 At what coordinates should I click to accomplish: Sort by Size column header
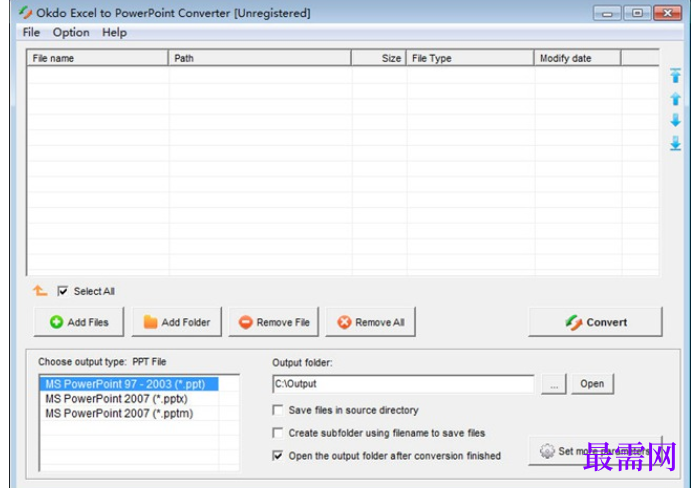(x=379, y=58)
